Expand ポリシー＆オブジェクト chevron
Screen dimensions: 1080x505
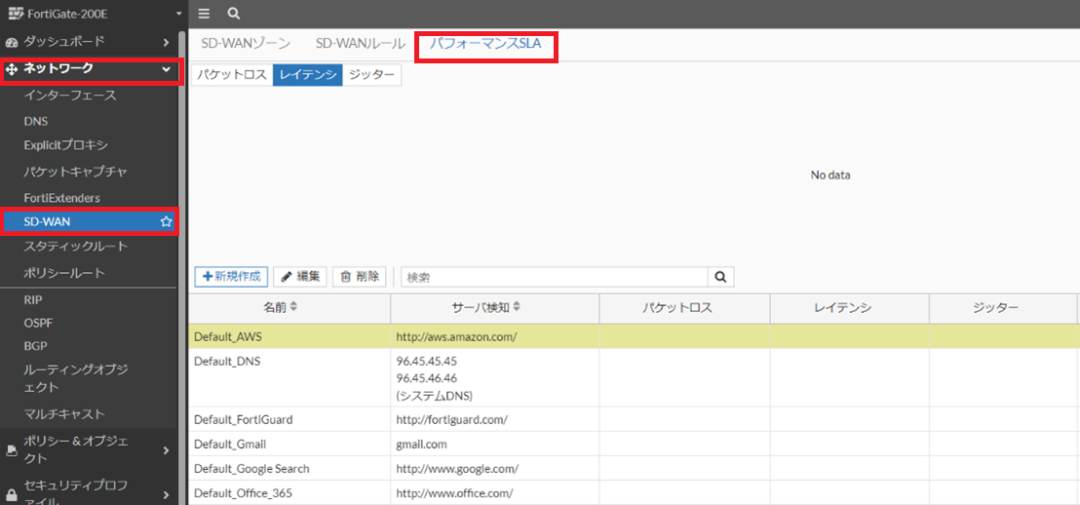click(166, 450)
